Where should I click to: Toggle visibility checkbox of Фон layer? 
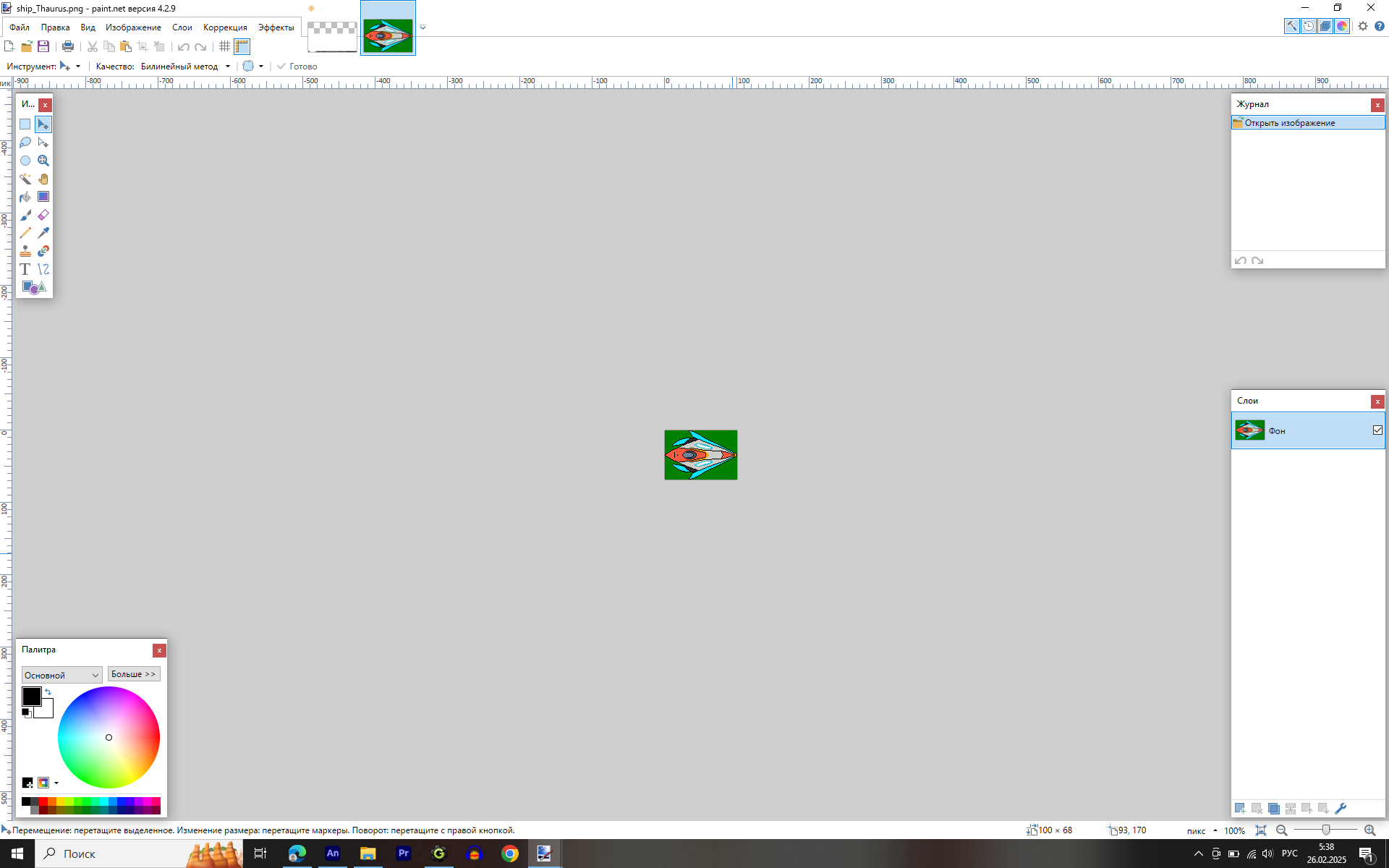pyautogui.click(x=1377, y=430)
